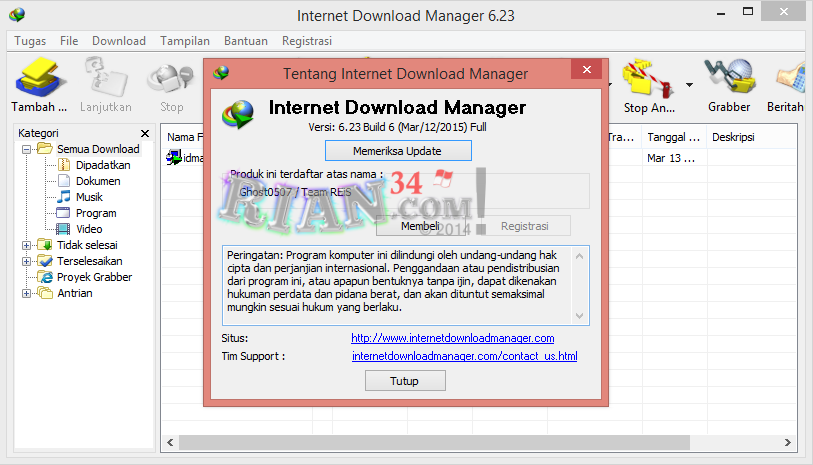Viewport: 813px width, 465px height.
Task: Select the Dokumen category icon
Action: click(64, 181)
